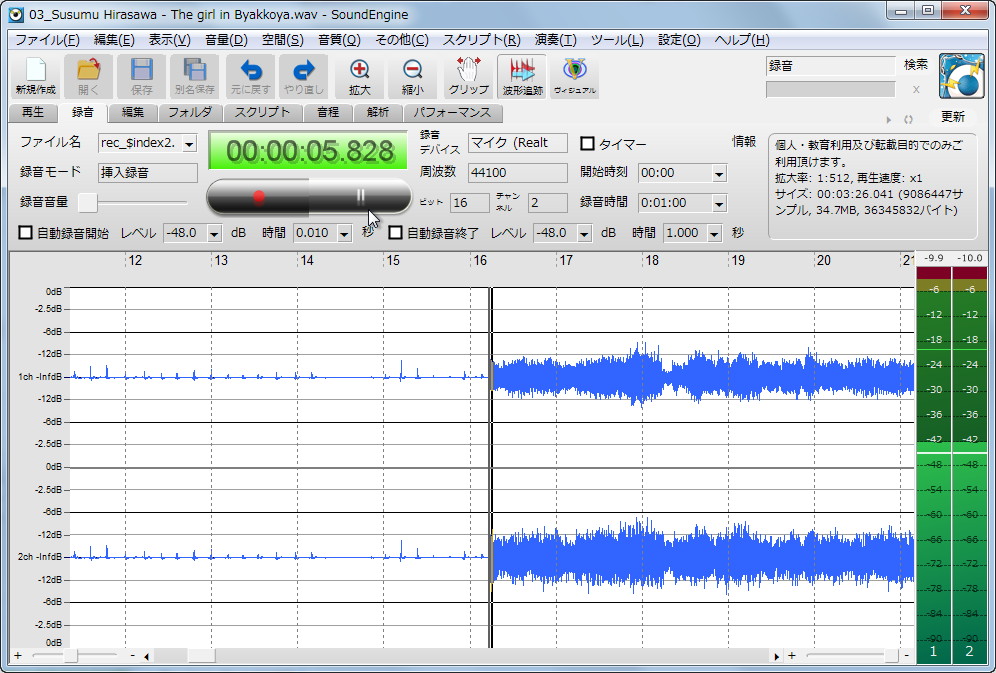This screenshot has width=996, height=673.
Task: Click the 17 second timeline marker
Action: coord(565,260)
